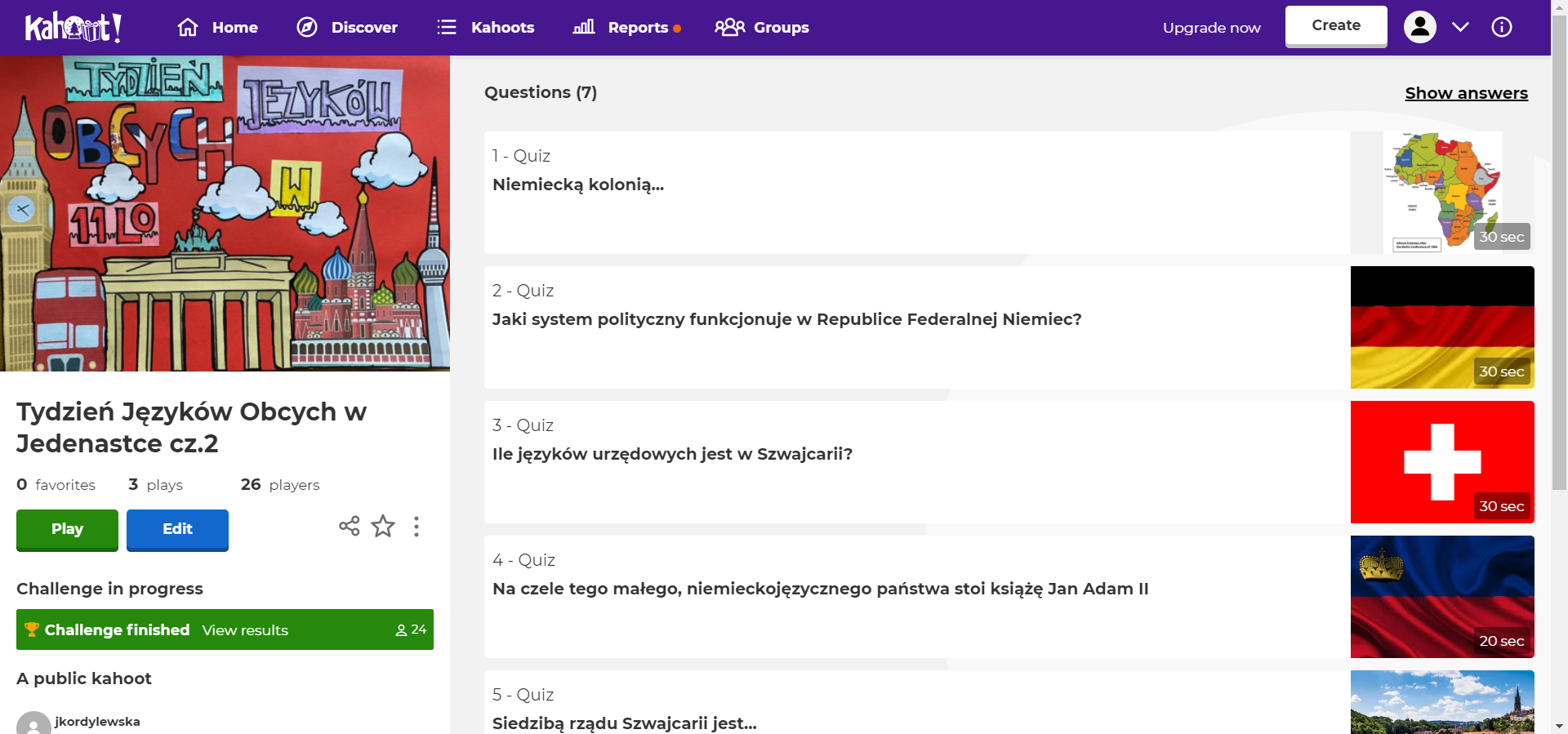Click the '26 players' count

pyautogui.click(x=280, y=484)
